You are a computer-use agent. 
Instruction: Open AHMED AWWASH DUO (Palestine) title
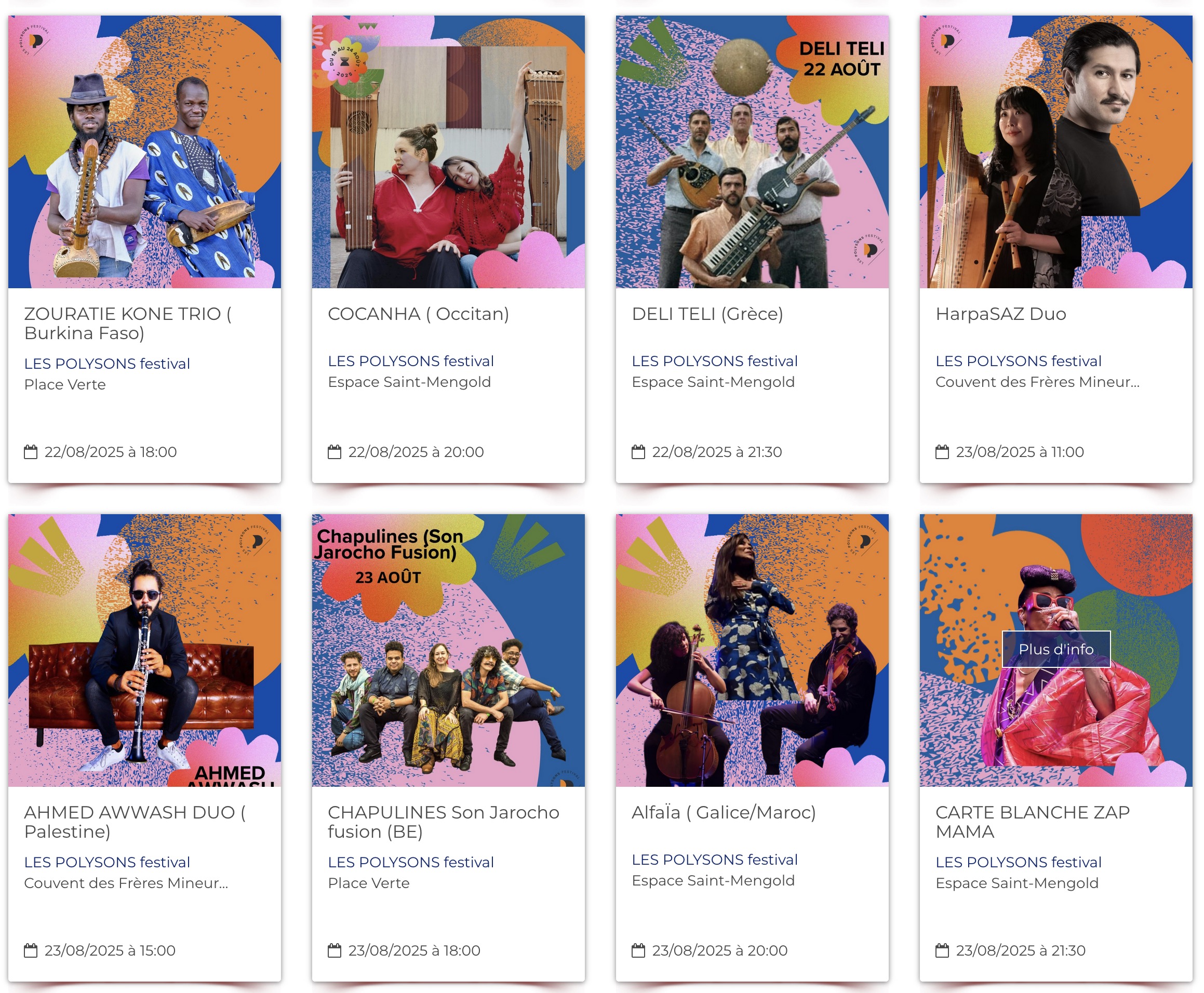[135, 822]
